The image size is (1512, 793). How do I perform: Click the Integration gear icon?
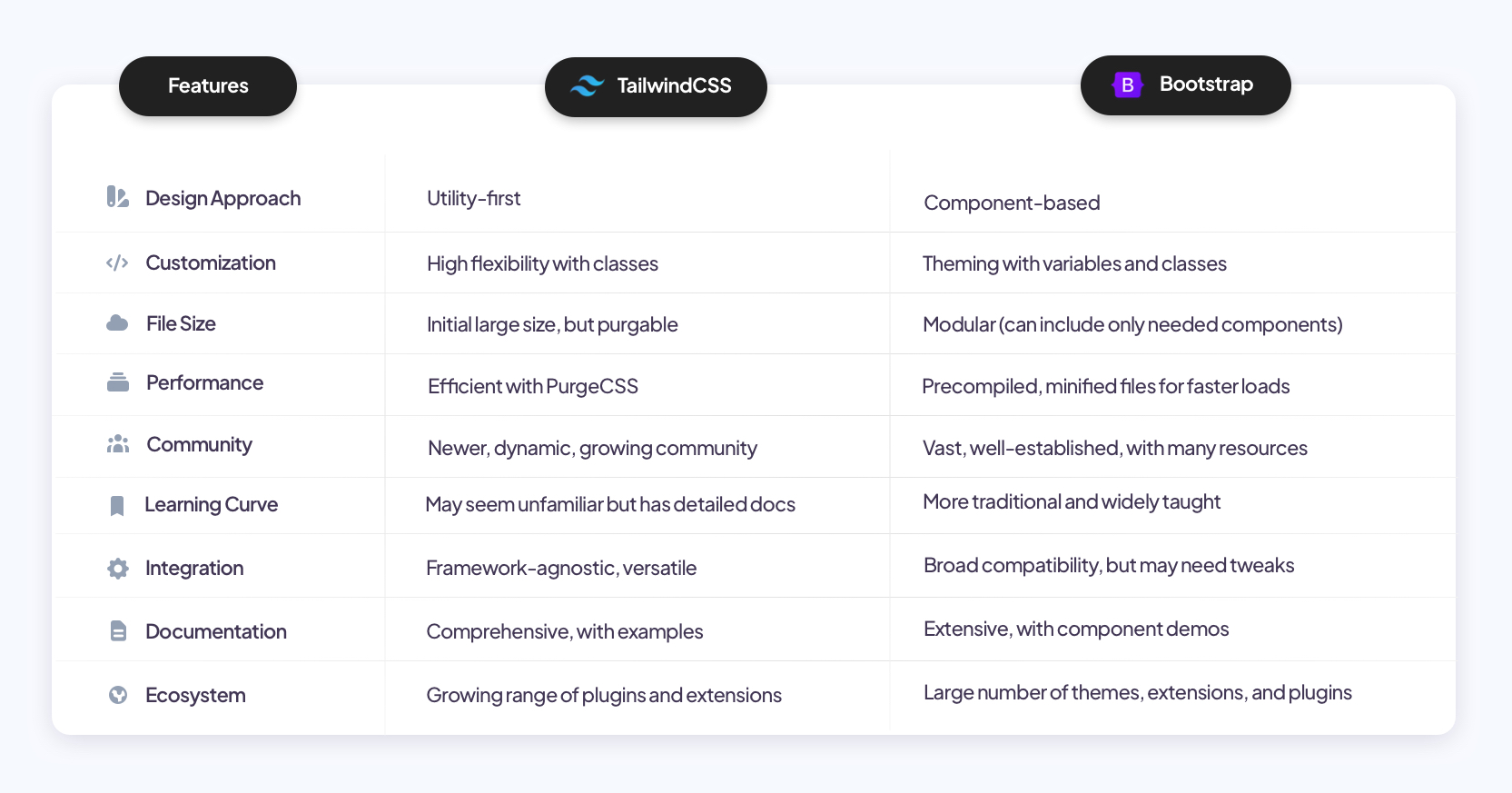118,569
